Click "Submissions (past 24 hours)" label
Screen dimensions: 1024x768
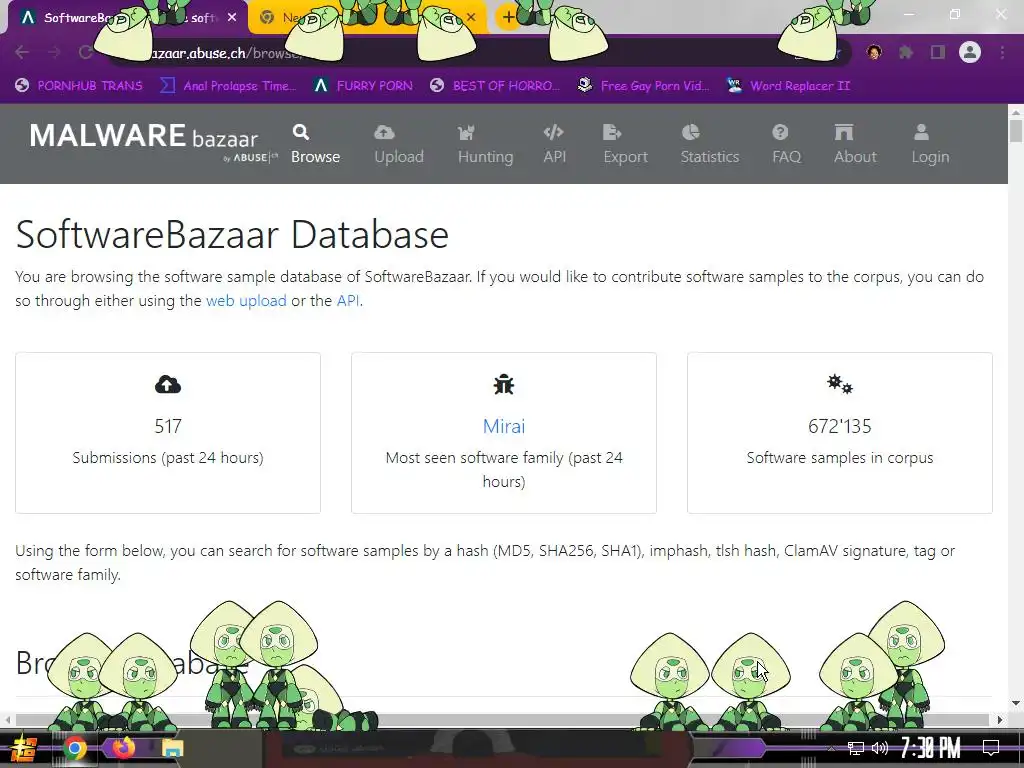[x=168, y=458]
